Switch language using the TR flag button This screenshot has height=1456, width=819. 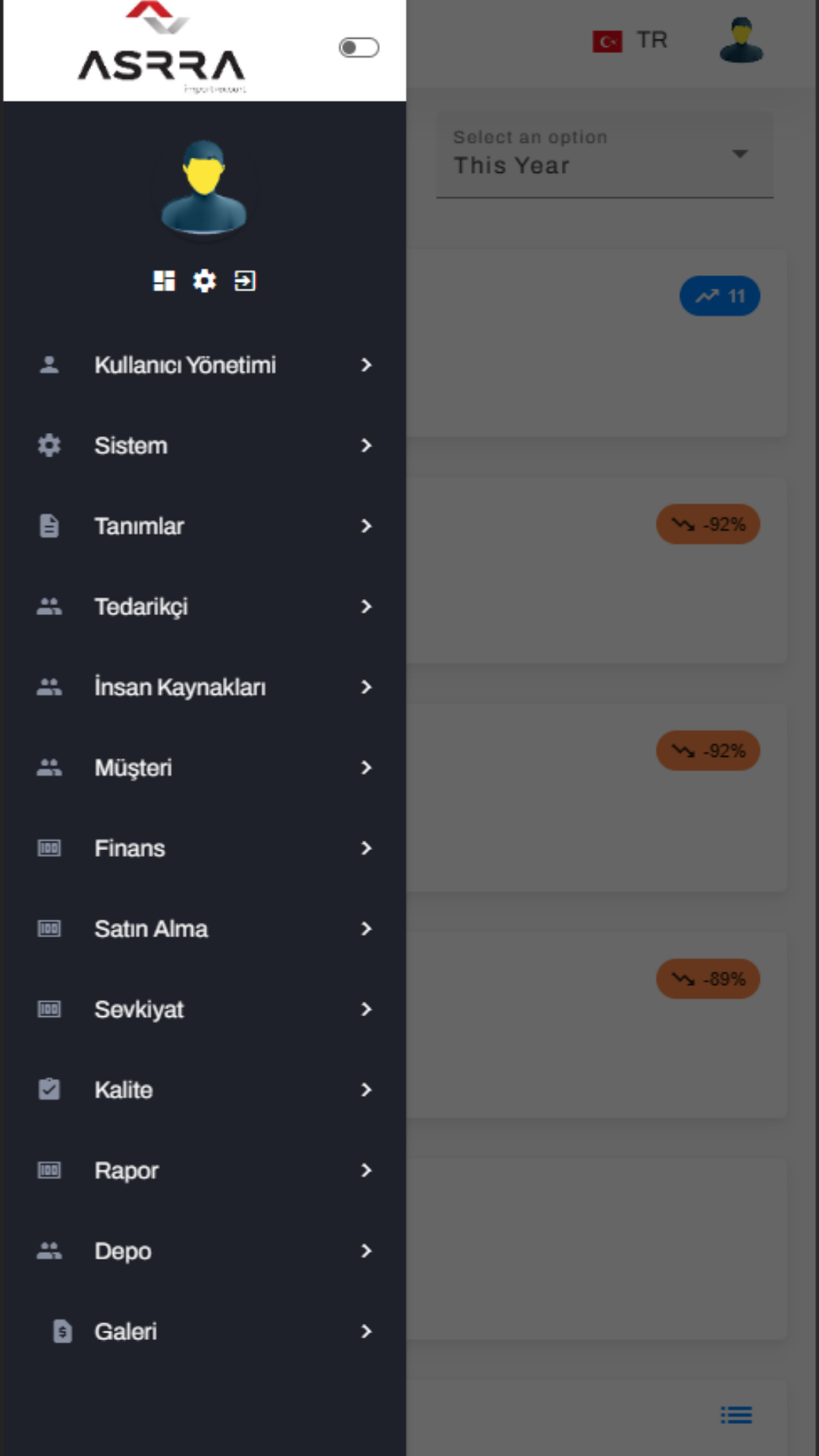629,40
